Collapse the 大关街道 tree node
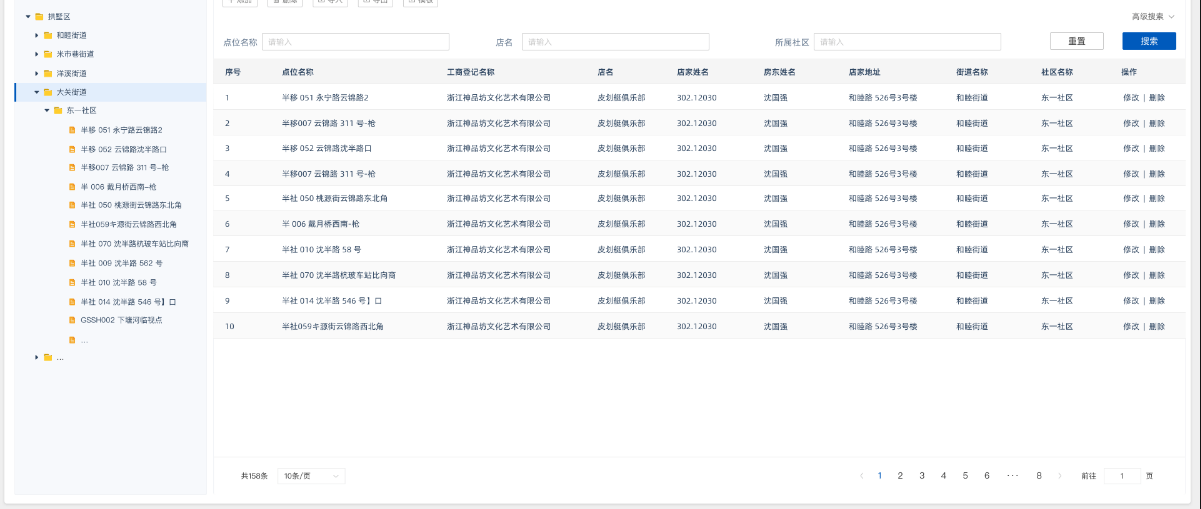 coord(37,92)
